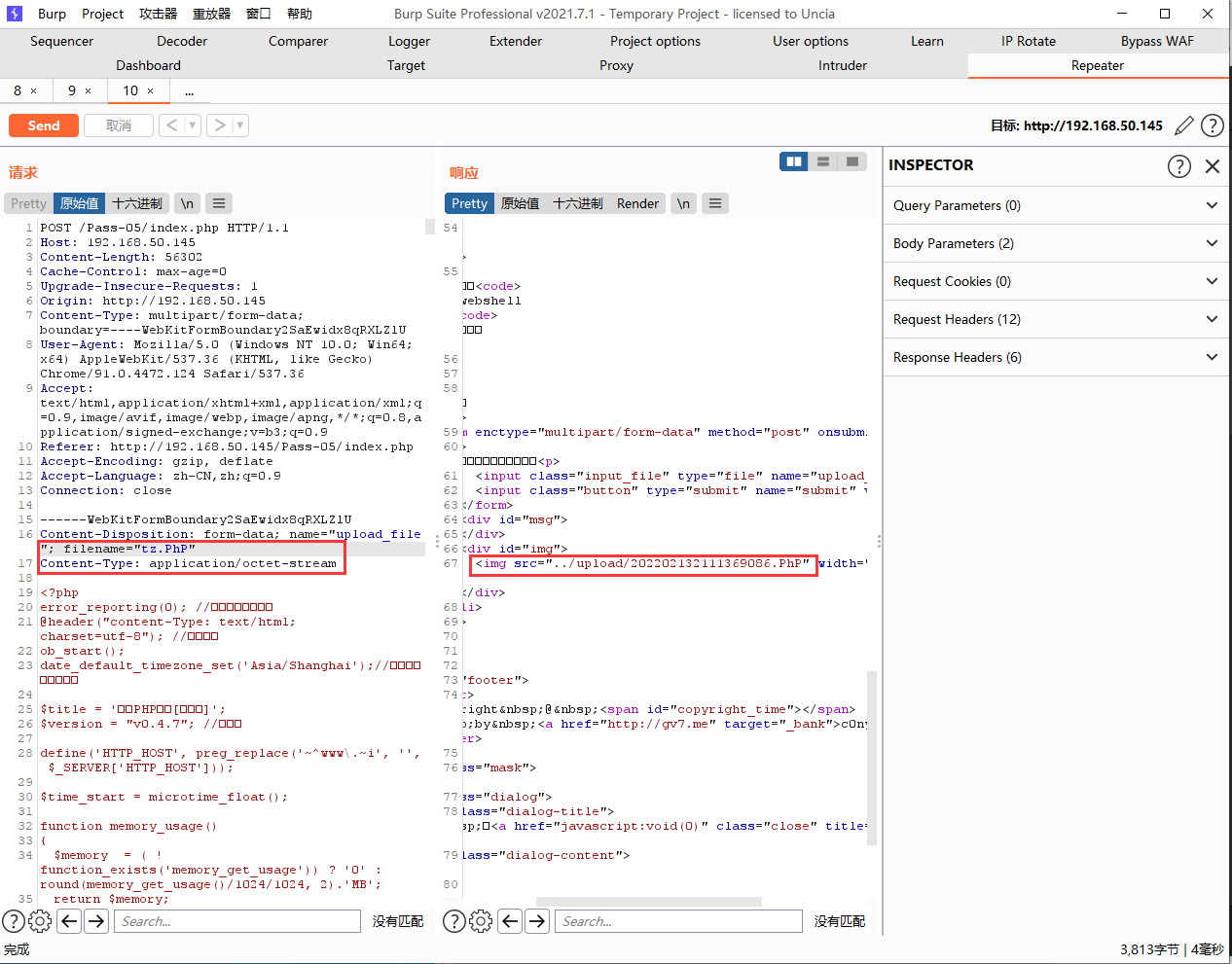Open the IP Rotate tab

pos(1029,41)
